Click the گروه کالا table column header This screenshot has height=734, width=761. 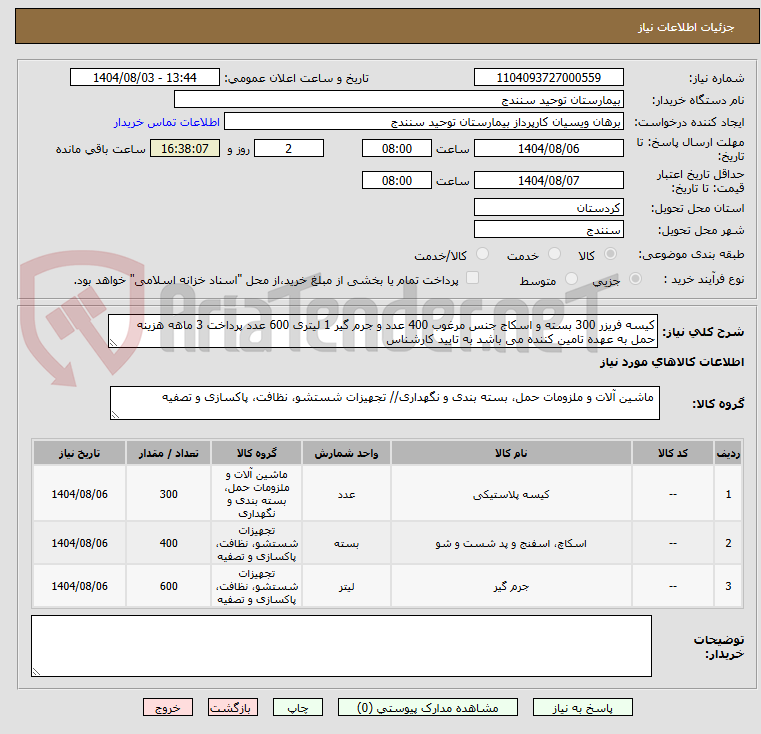coord(256,453)
